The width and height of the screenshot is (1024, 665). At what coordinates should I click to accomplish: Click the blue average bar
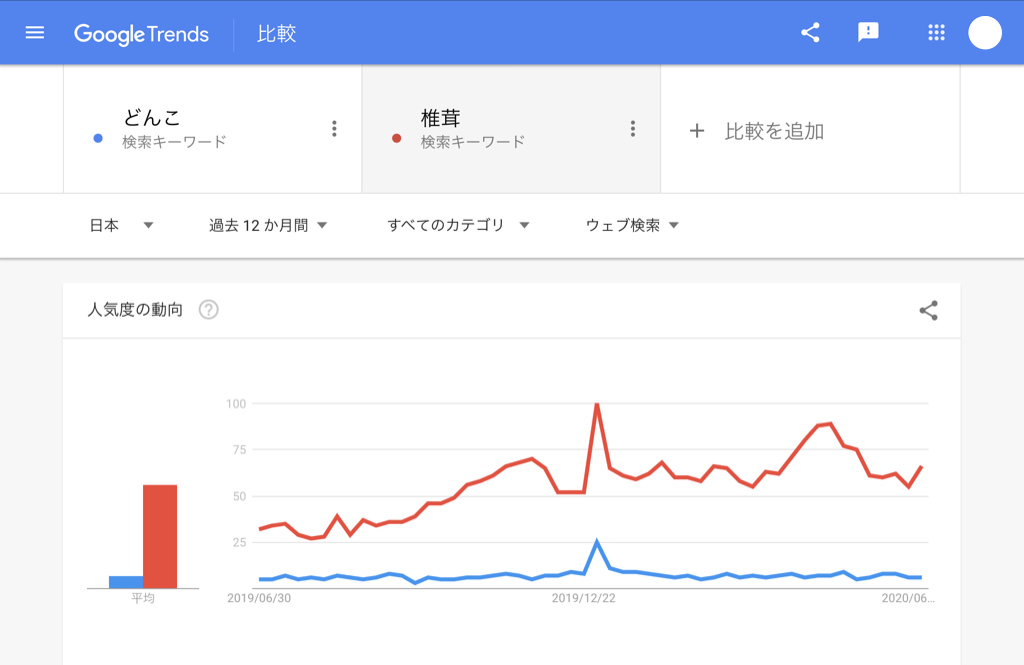tap(126, 582)
